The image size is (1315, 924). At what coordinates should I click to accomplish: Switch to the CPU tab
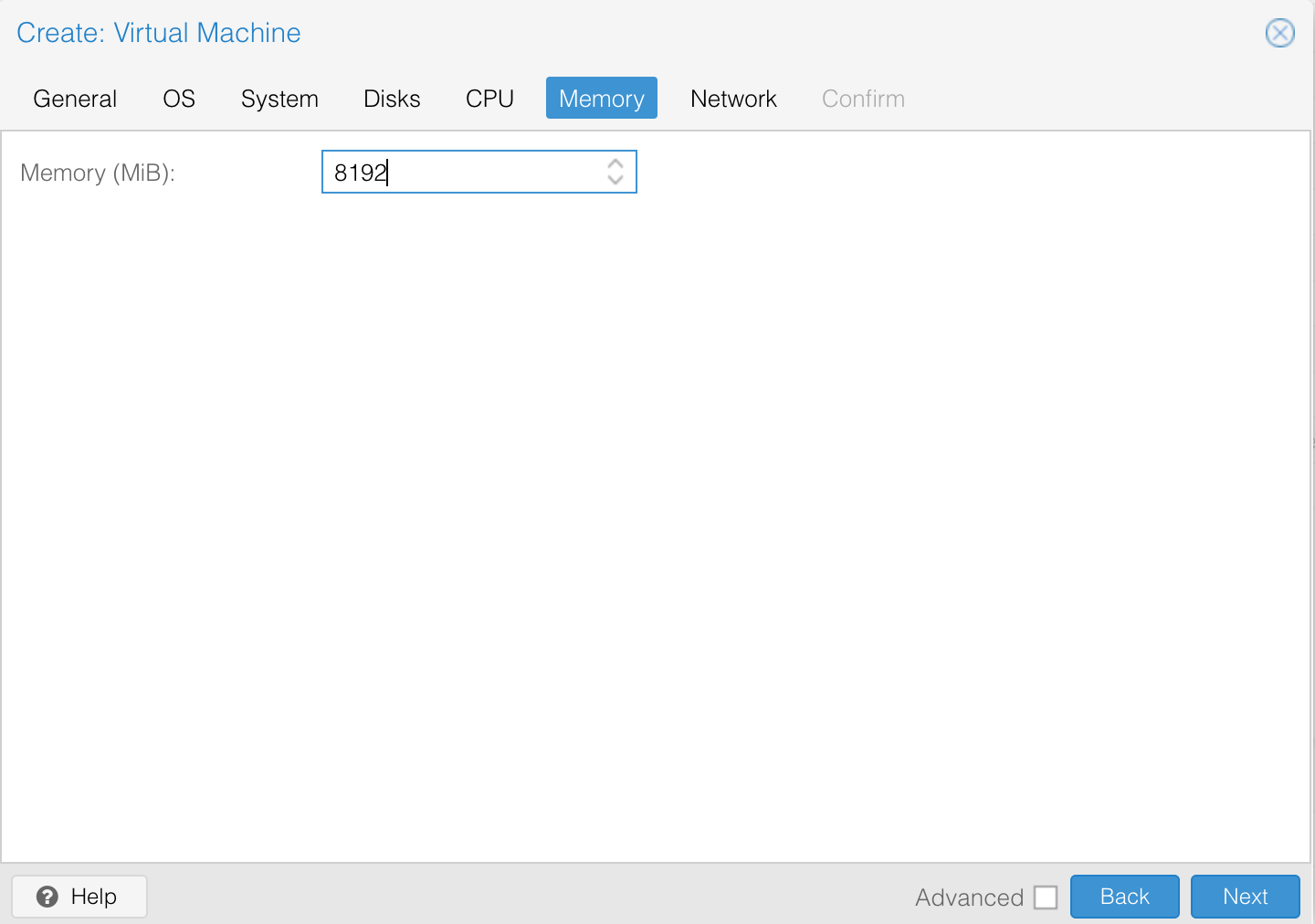(x=489, y=98)
